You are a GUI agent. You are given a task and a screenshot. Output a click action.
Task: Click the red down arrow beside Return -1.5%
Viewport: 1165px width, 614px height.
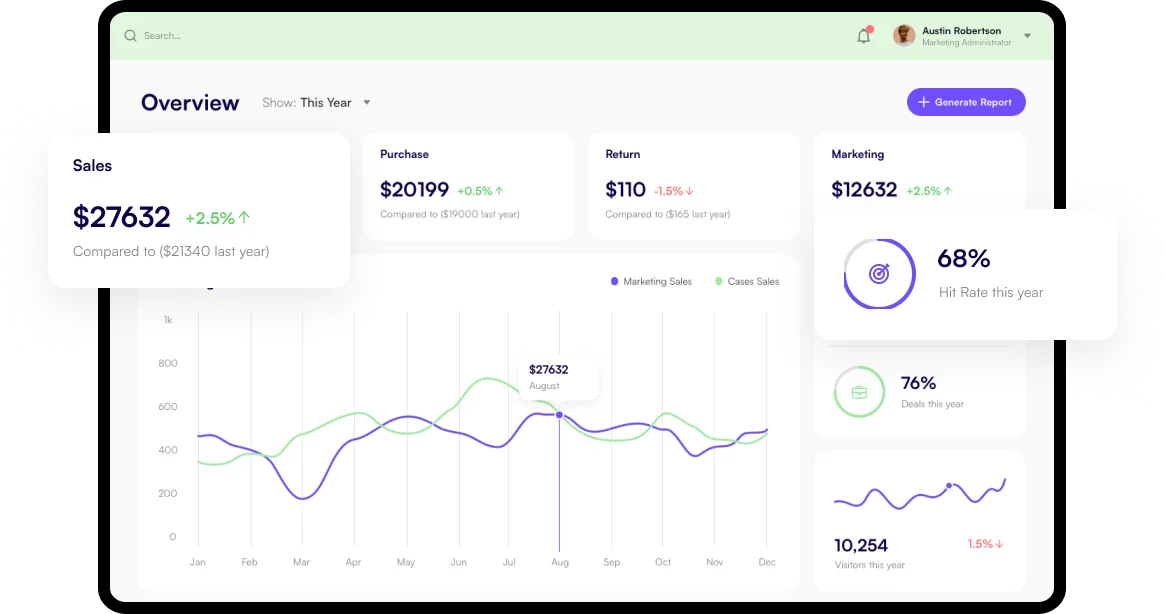tap(690, 191)
